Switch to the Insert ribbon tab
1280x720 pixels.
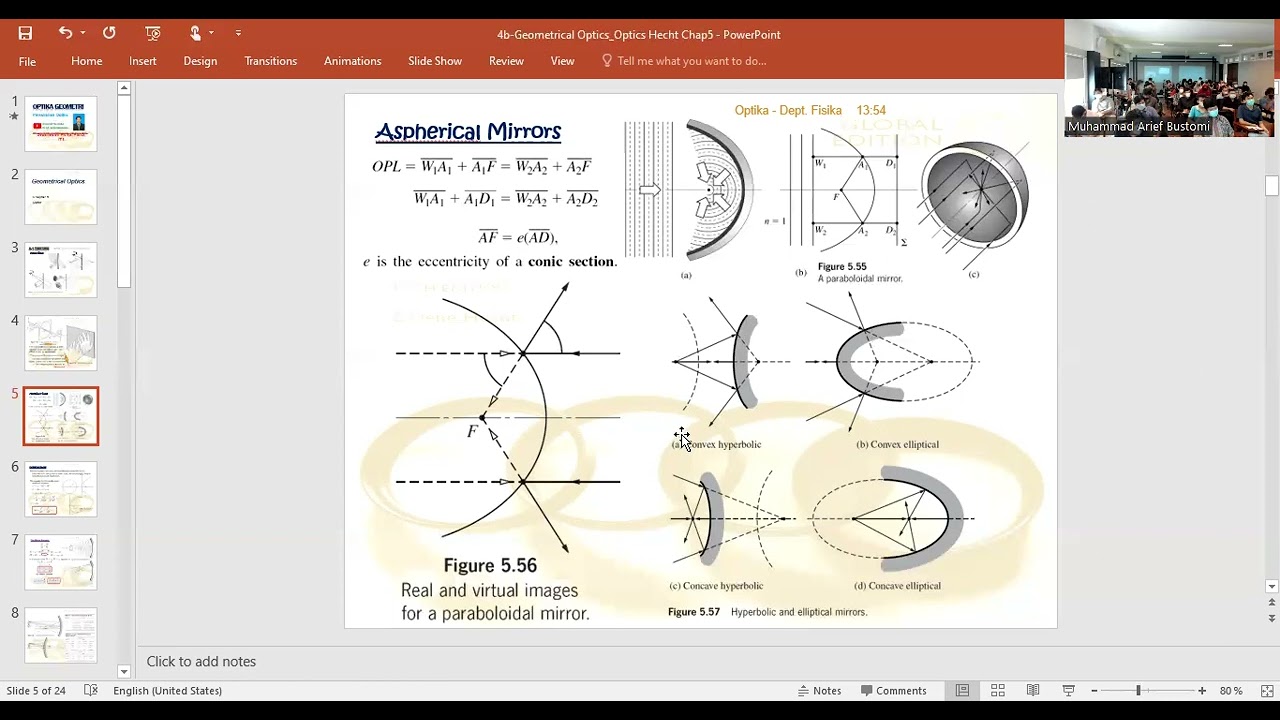(x=143, y=61)
